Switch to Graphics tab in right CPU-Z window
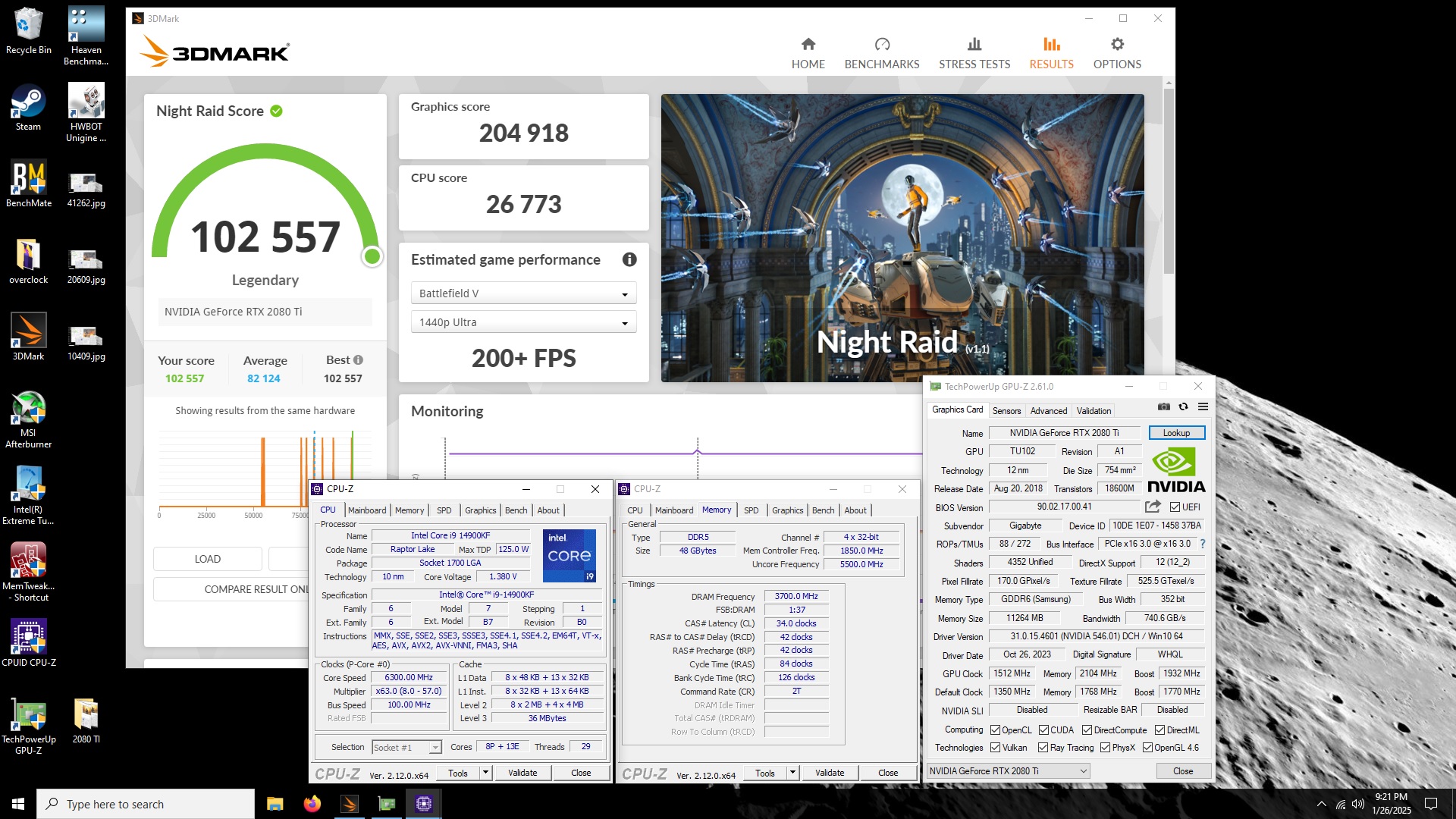Image resolution: width=1456 pixels, height=819 pixels. 788,510
